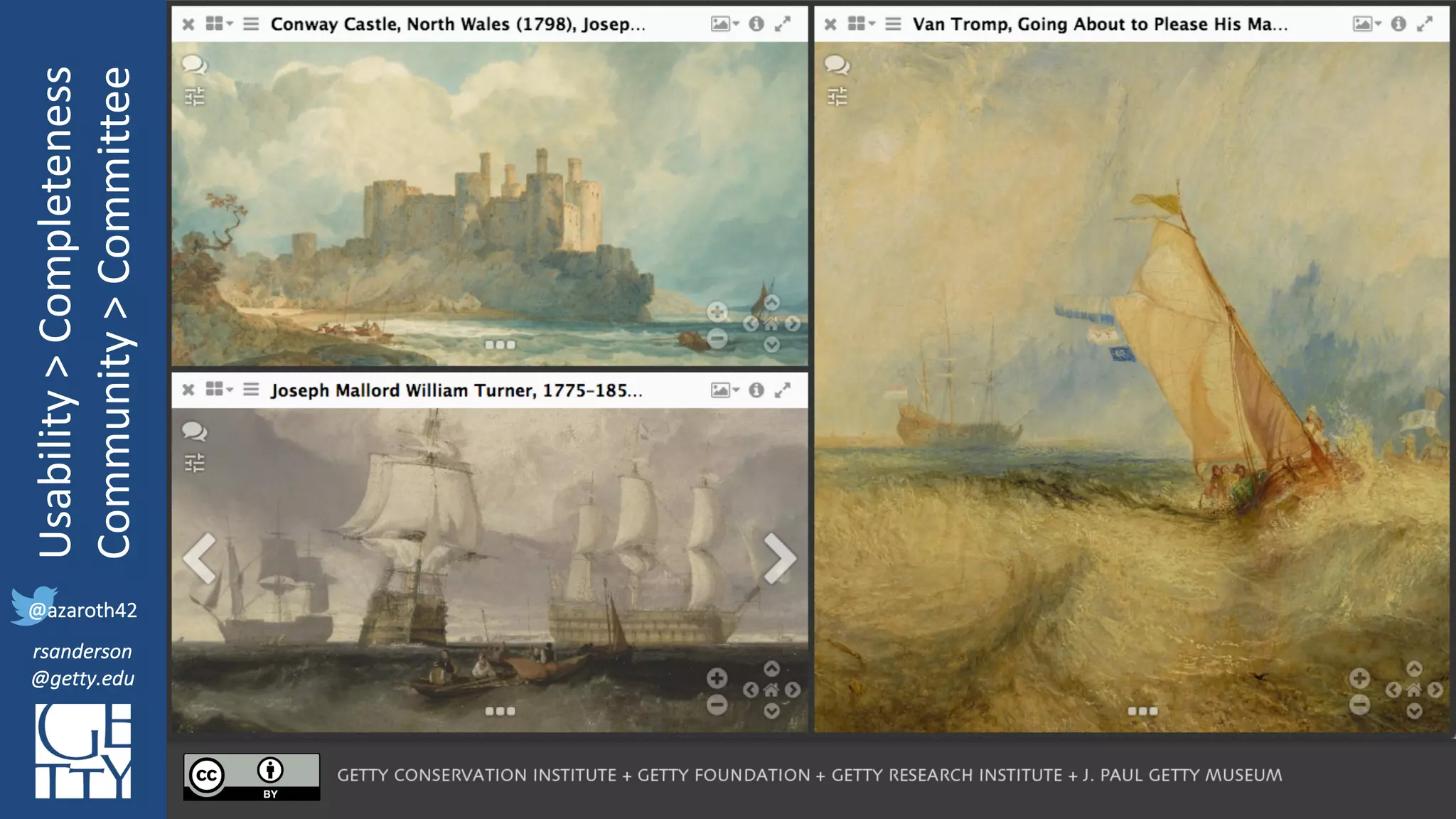This screenshot has width=1456, height=819.
Task: Click the Joseph Mallord William Turner title text
Action: coord(456,390)
